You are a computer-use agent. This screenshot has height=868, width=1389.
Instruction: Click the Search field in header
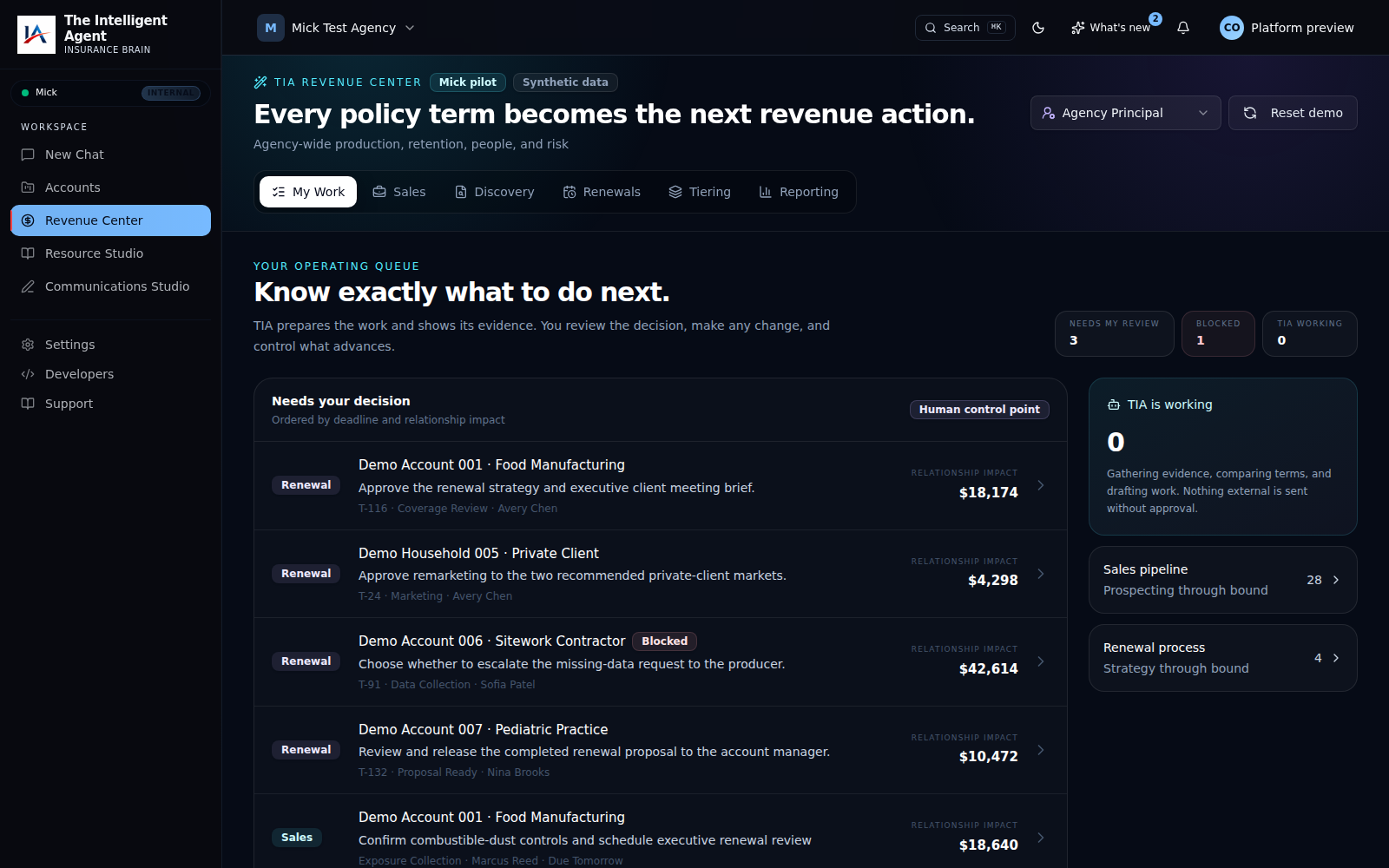965,28
